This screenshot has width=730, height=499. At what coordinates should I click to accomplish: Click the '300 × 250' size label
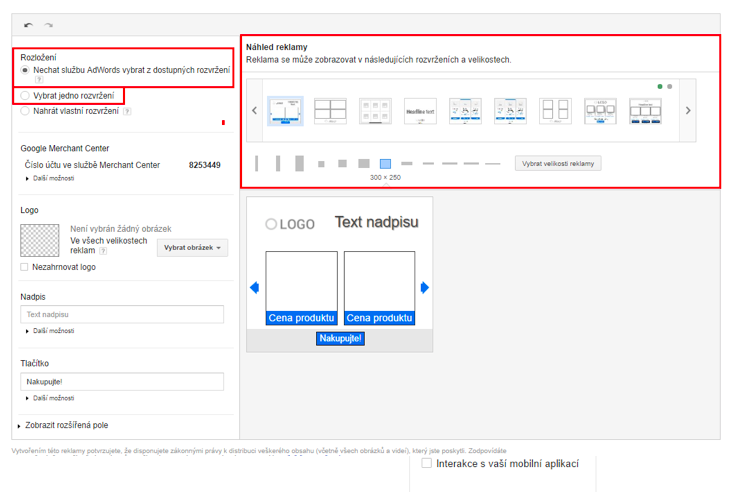pyautogui.click(x=385, y=177)
